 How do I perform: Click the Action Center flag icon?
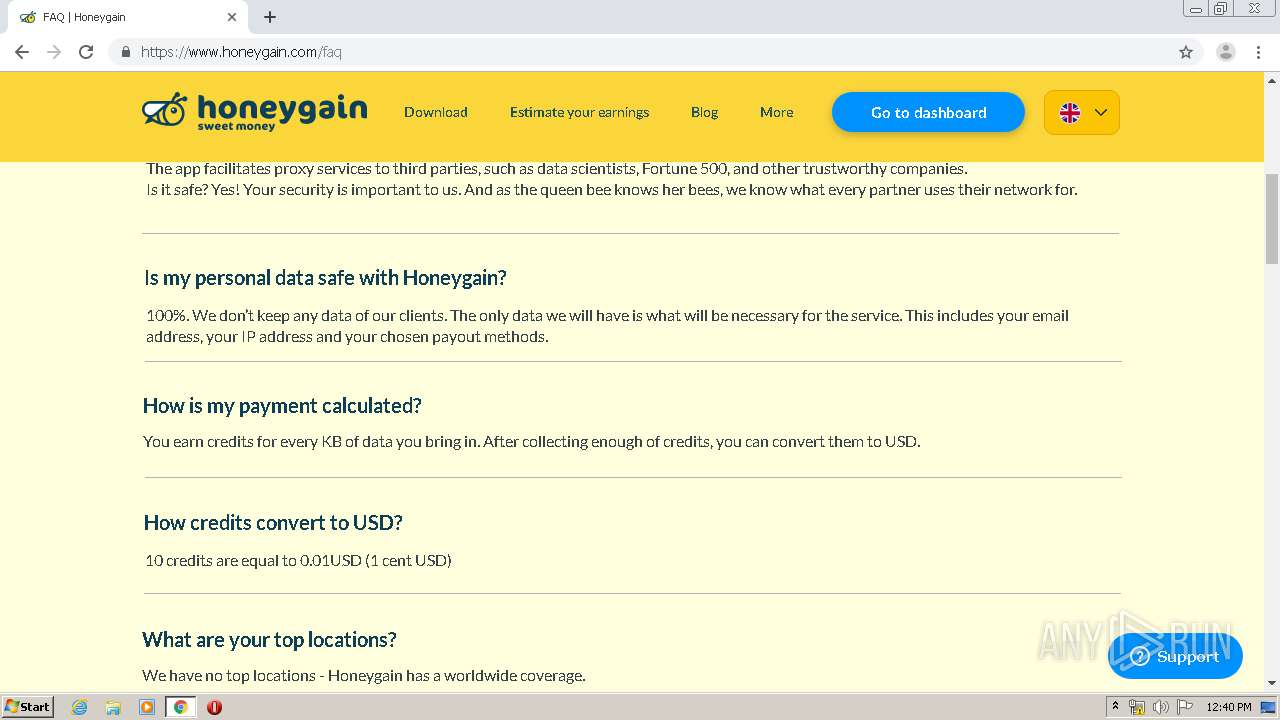[x=1184, y=707]
